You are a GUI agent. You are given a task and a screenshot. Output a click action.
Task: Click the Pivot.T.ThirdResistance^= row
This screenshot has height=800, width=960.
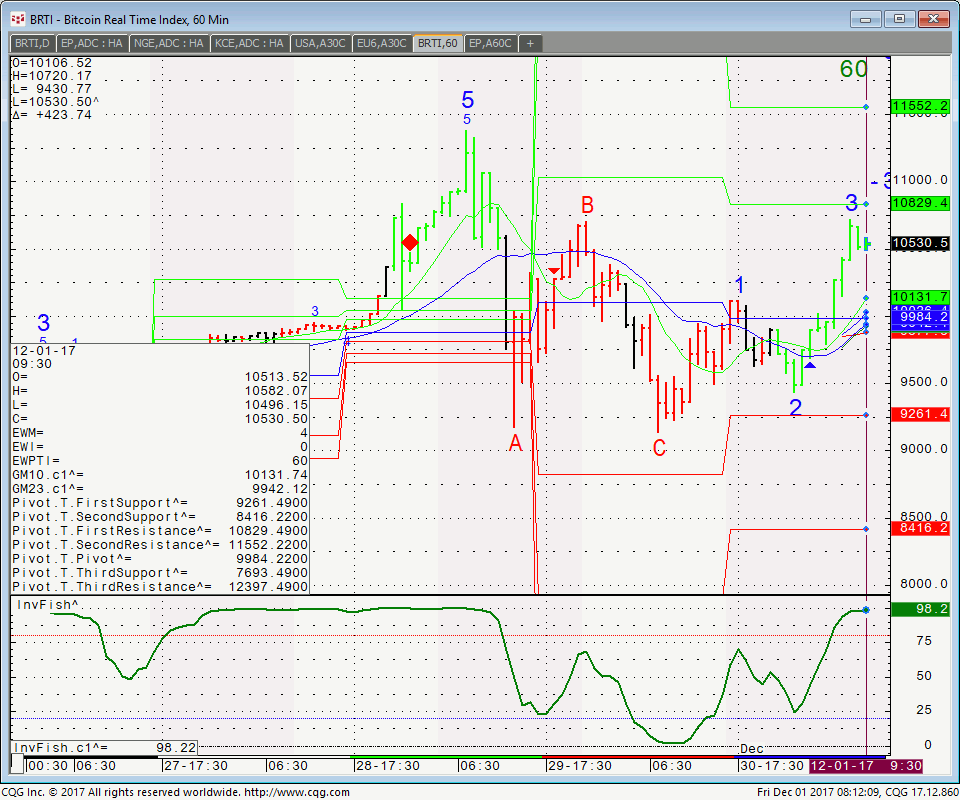[x=160, y=587]
